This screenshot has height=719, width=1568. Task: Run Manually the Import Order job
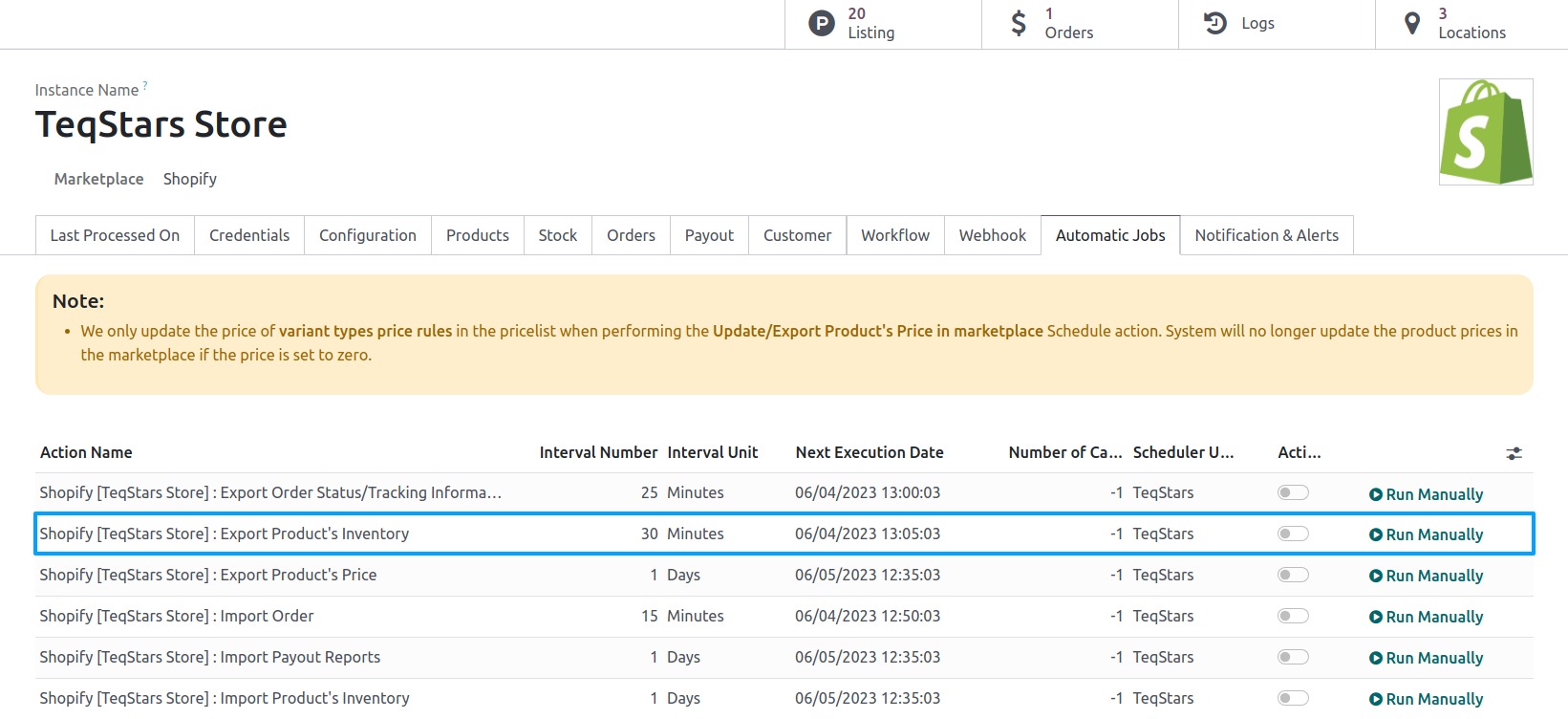(1427, 617)
